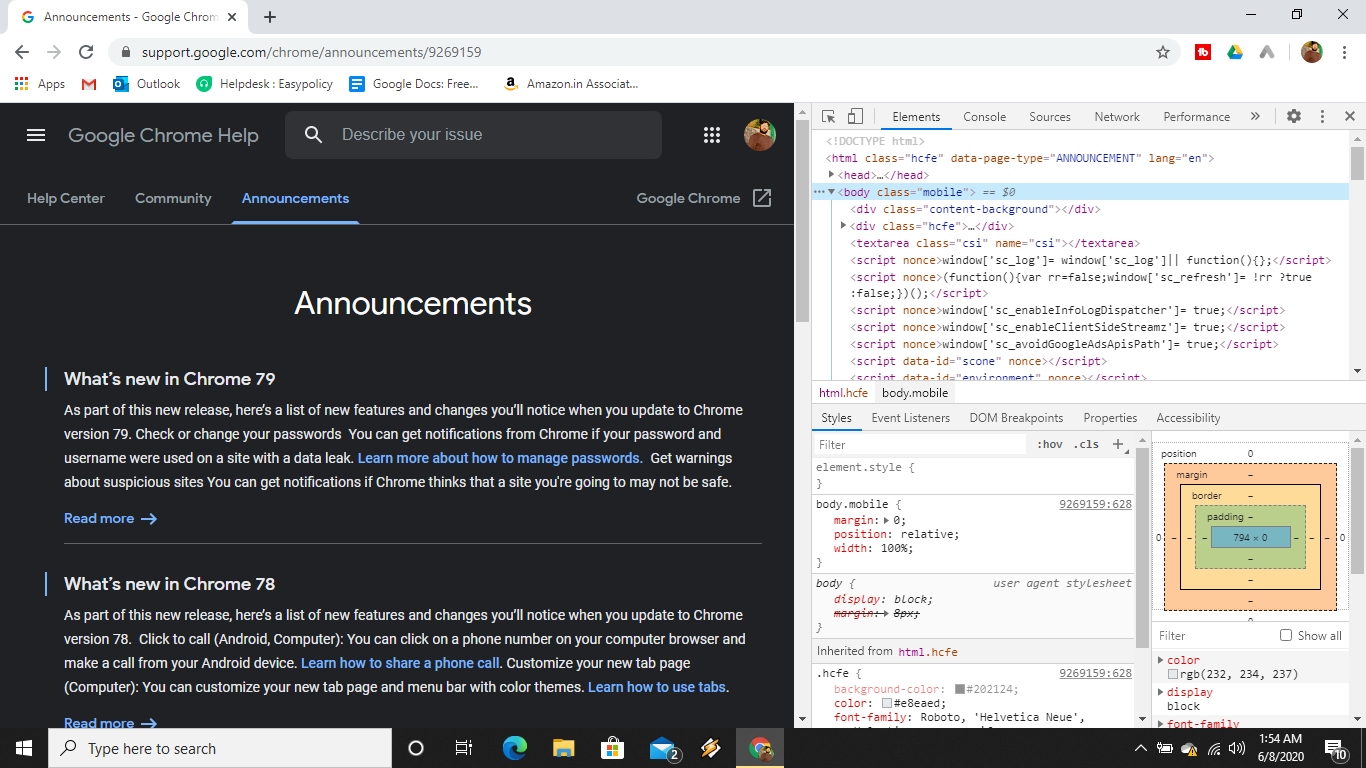The height and width of the screenshot is (768, 1366).
Task: Show hidden system tray icons
Action: point(1140,748)
